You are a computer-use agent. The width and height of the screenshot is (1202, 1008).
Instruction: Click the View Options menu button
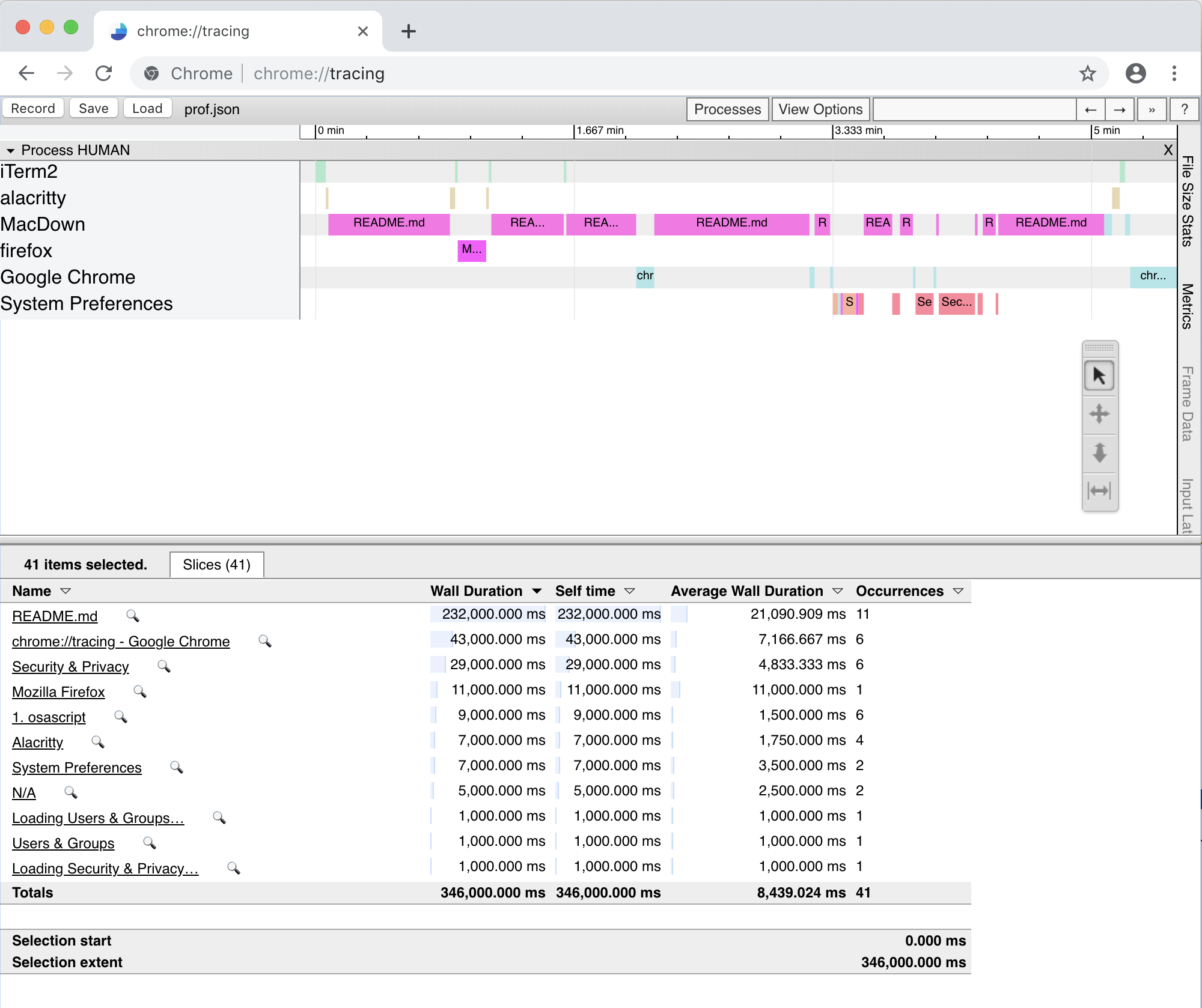tap(819, 107)
